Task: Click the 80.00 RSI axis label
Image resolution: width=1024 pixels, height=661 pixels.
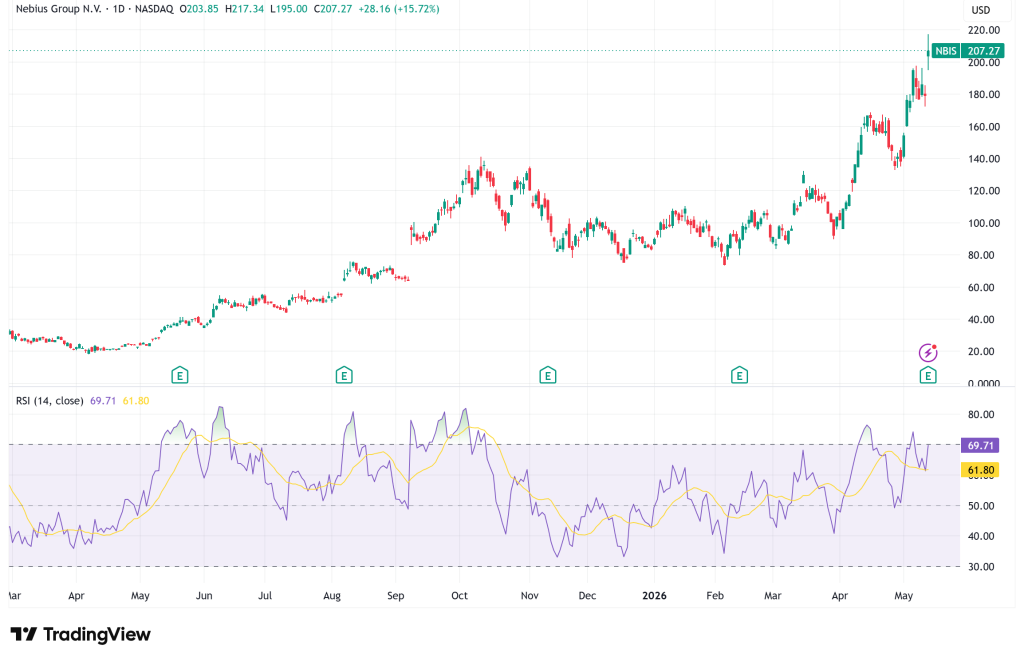Action: 981,415
